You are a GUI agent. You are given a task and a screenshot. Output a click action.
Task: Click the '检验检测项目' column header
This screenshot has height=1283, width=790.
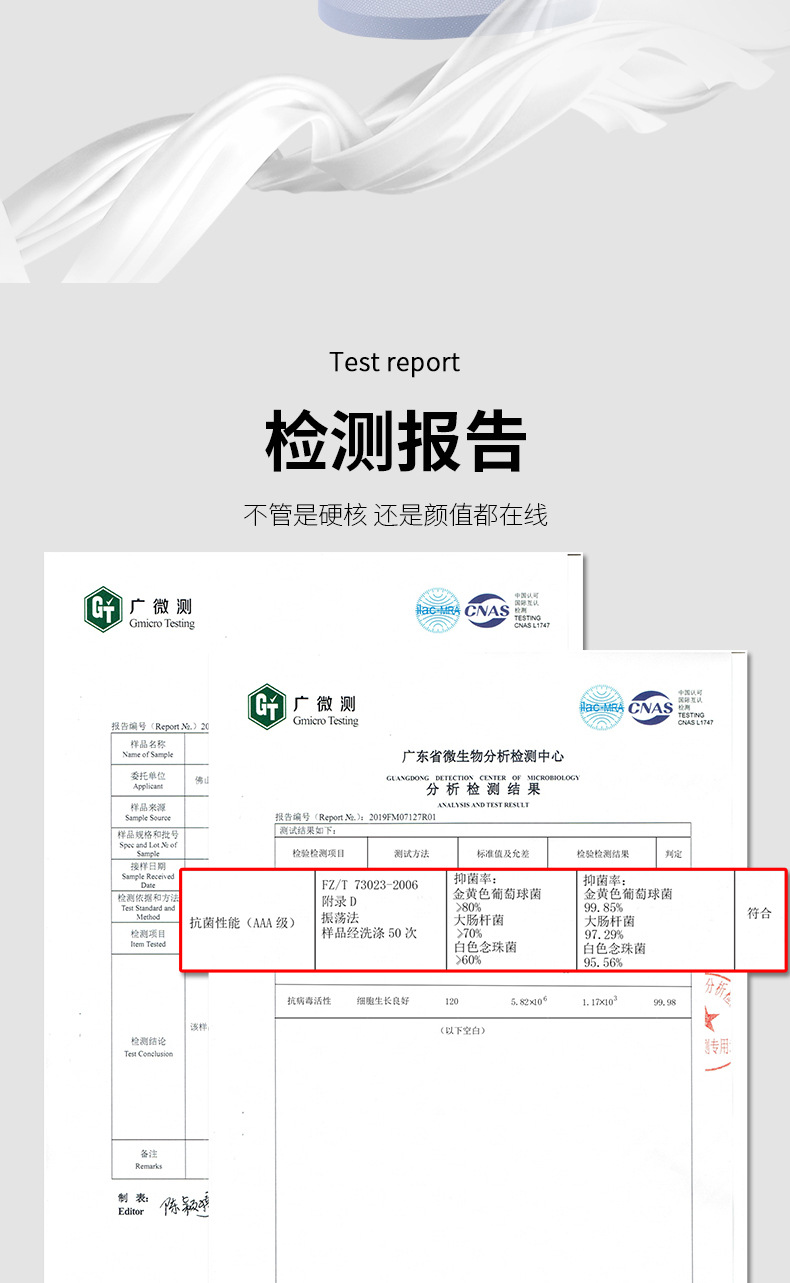(319, 853)
